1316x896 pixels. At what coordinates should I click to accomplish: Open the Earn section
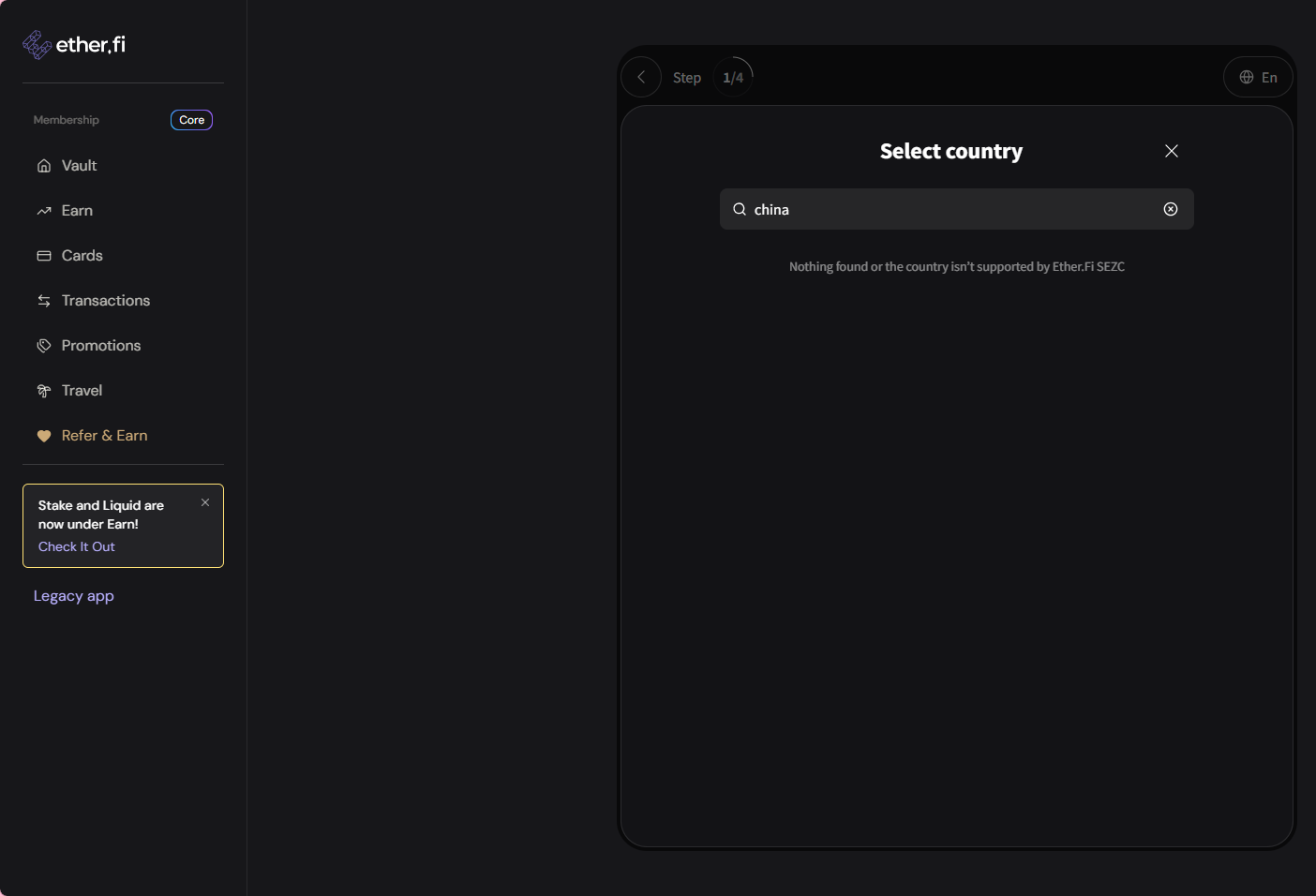tap(77, 211)
